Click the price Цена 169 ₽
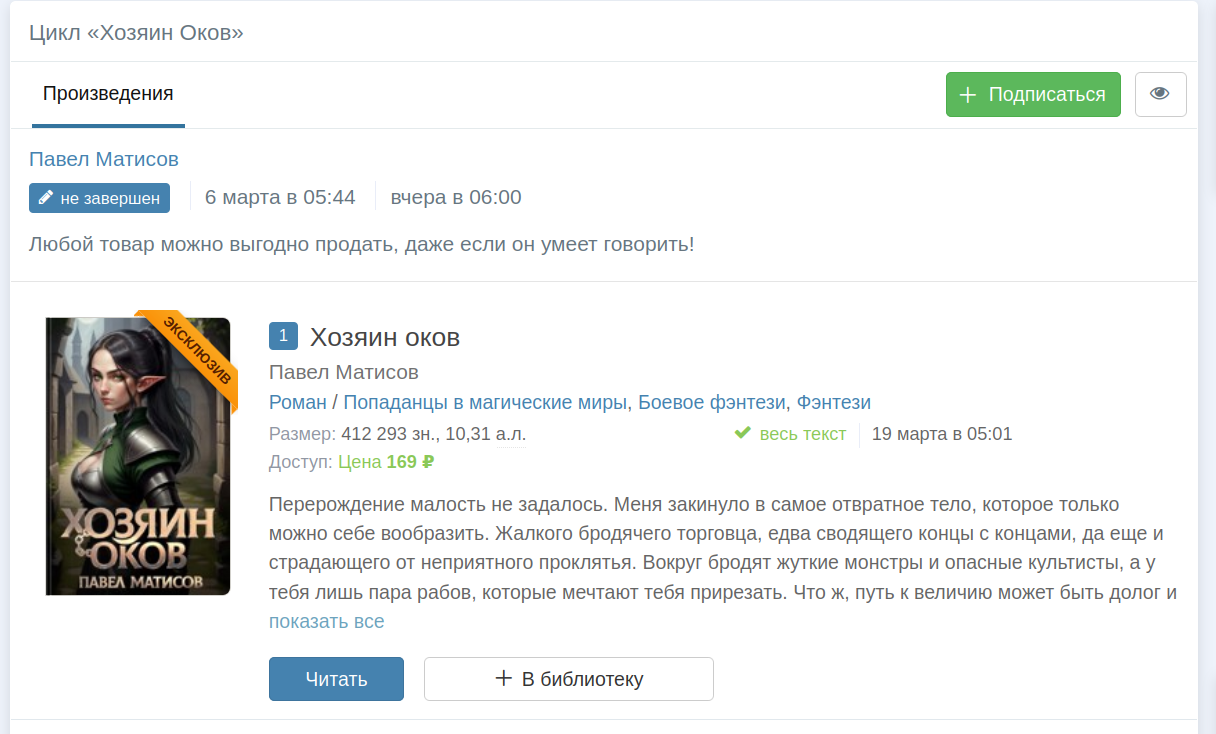 pyautogui.click(x=386, y=462)
